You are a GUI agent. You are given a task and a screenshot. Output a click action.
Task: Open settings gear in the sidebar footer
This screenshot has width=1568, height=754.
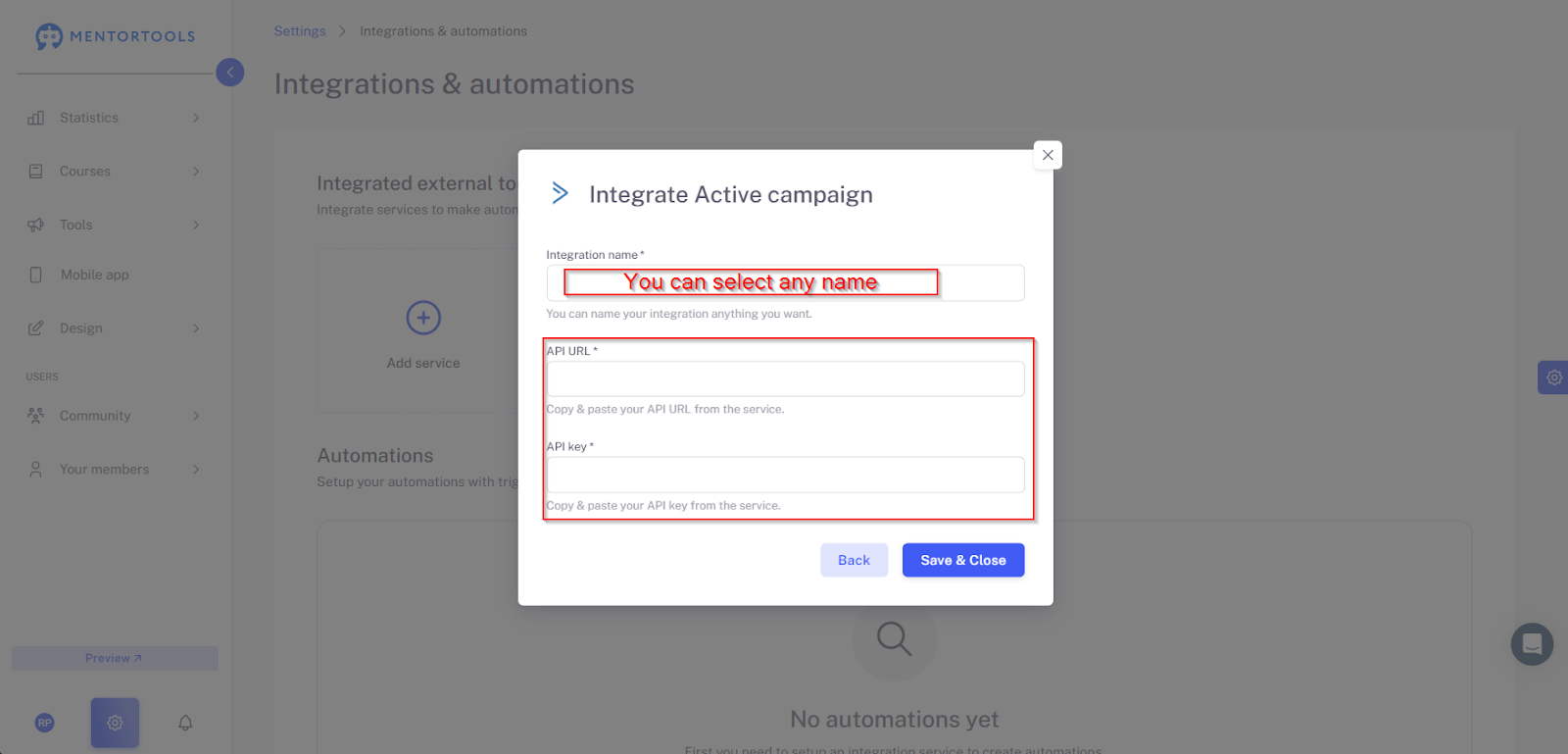pyautogui.click(x=115, y=723)
